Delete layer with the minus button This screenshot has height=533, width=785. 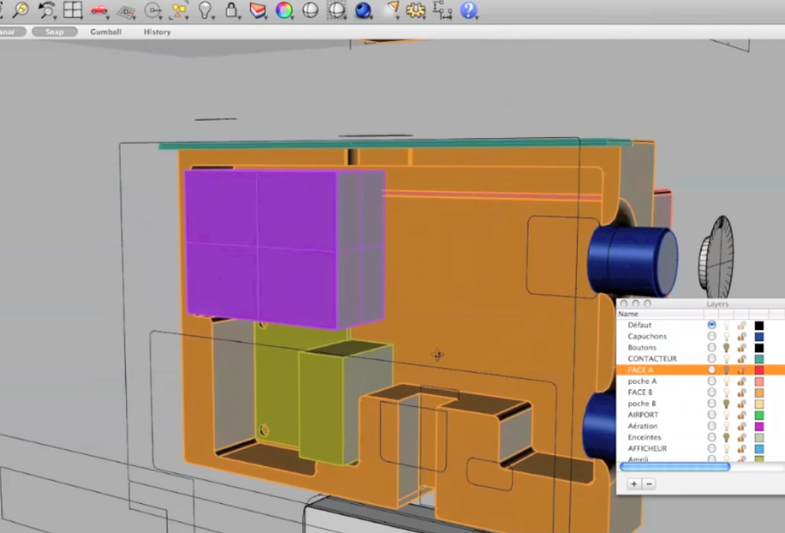[x=648, y=484]
